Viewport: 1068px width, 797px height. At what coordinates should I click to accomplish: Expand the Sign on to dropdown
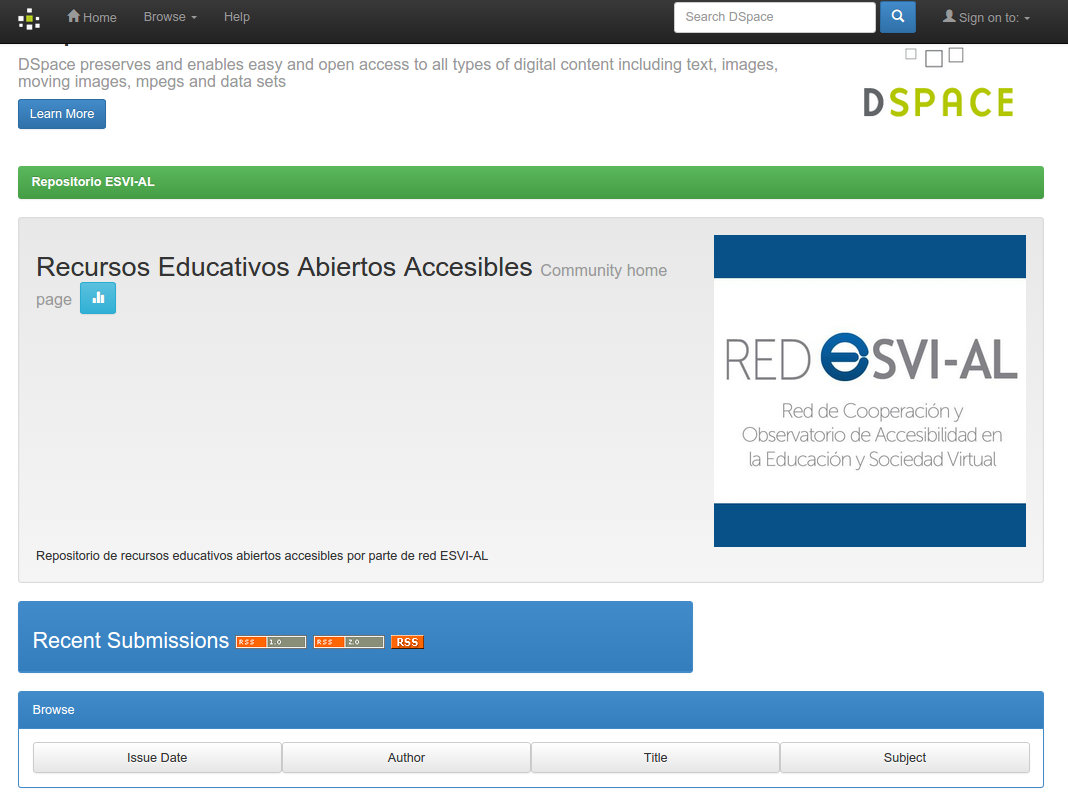986,17
